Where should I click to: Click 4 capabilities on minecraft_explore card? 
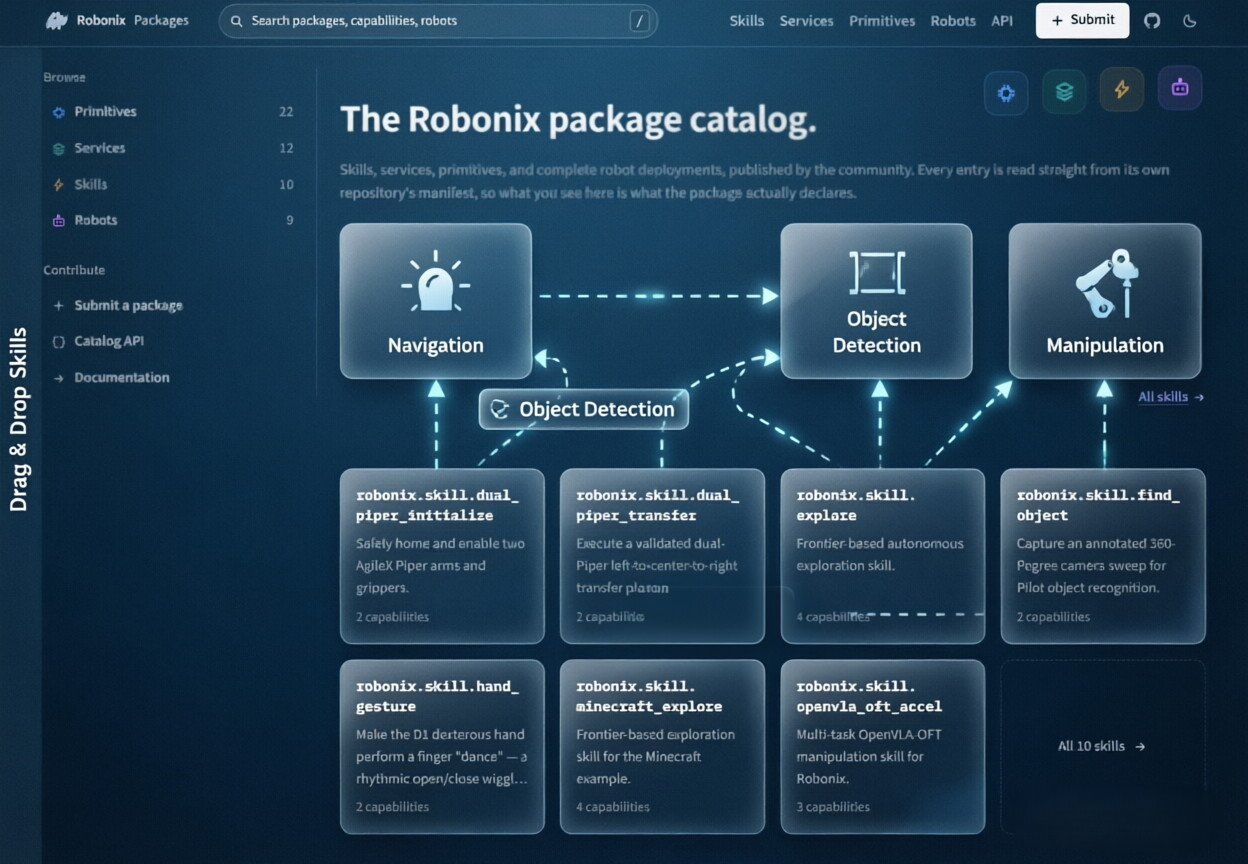(613, 807)
